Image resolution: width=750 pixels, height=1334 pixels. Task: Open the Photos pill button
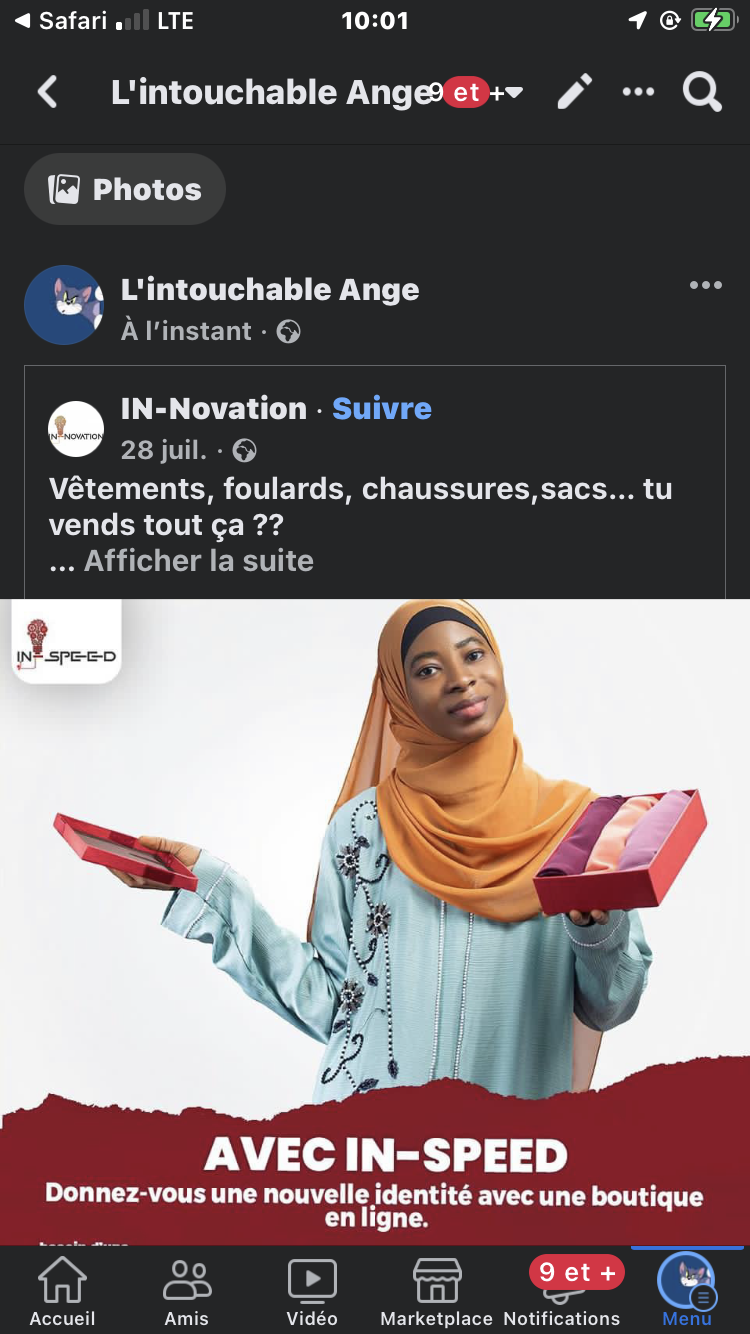(125, 189)
